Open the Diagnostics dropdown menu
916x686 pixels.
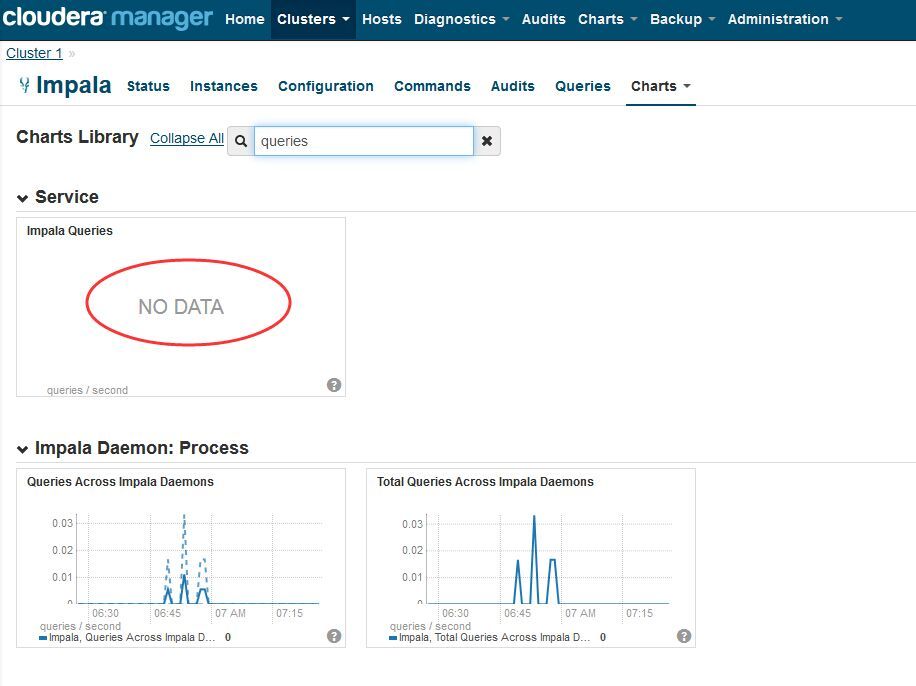(x=462, y=19)
